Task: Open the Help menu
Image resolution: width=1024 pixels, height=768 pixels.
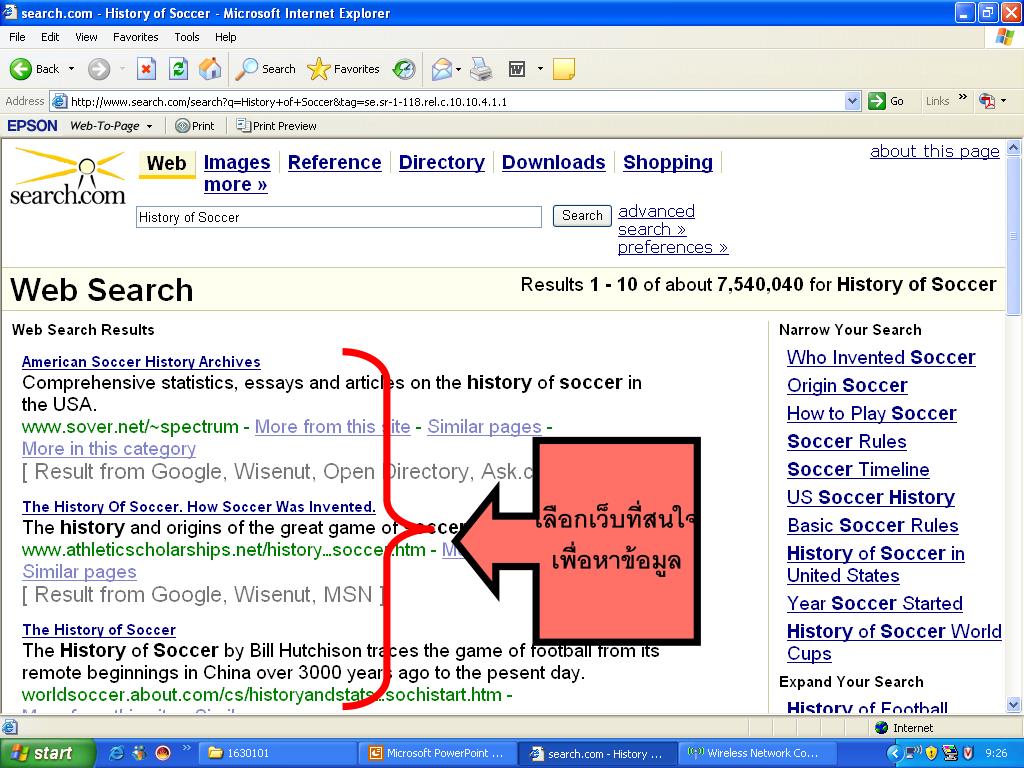Action: pos(225,37)
